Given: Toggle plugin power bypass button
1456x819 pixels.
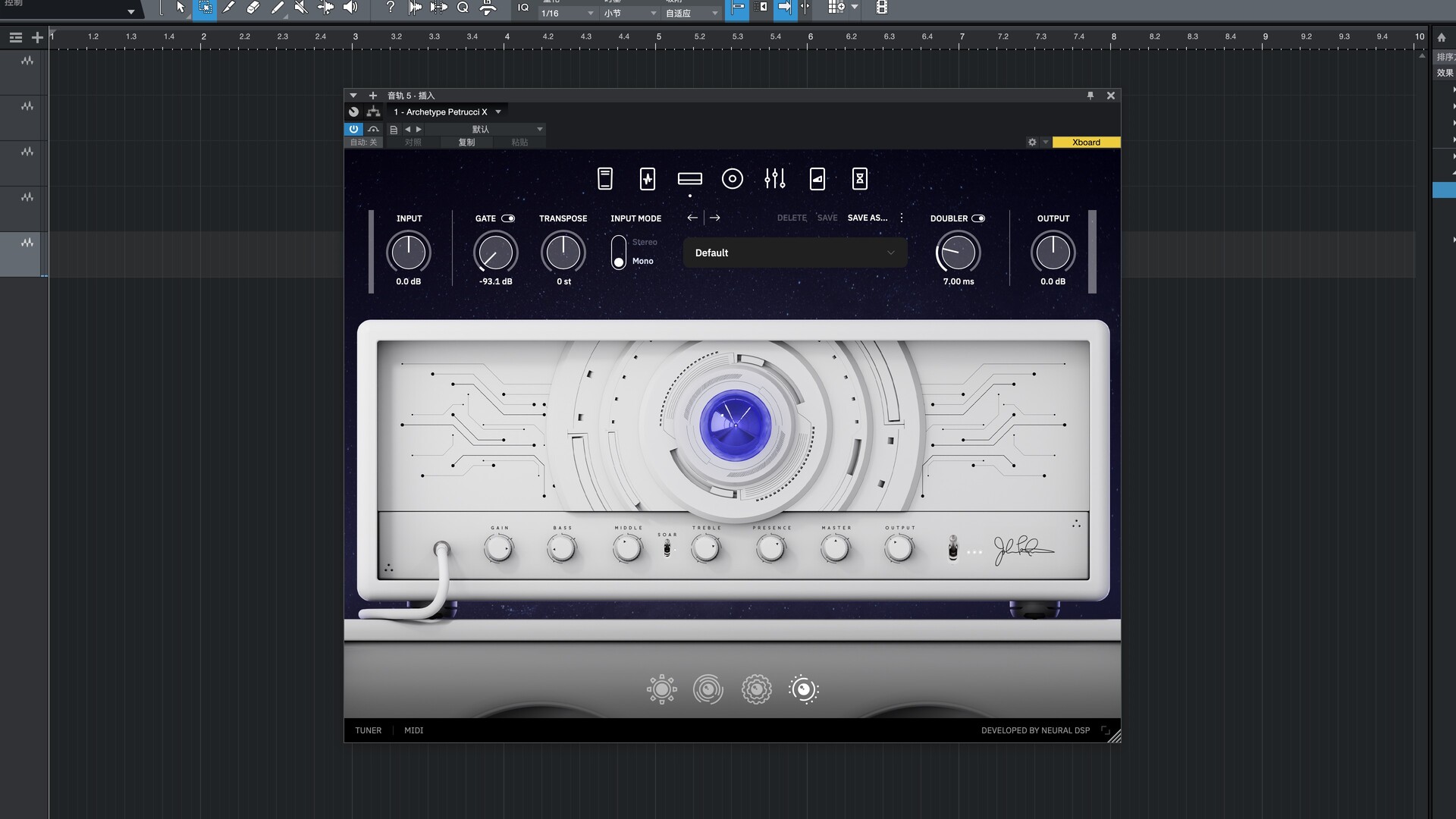Looking at the screenshot, I should (x=353, y=129).
